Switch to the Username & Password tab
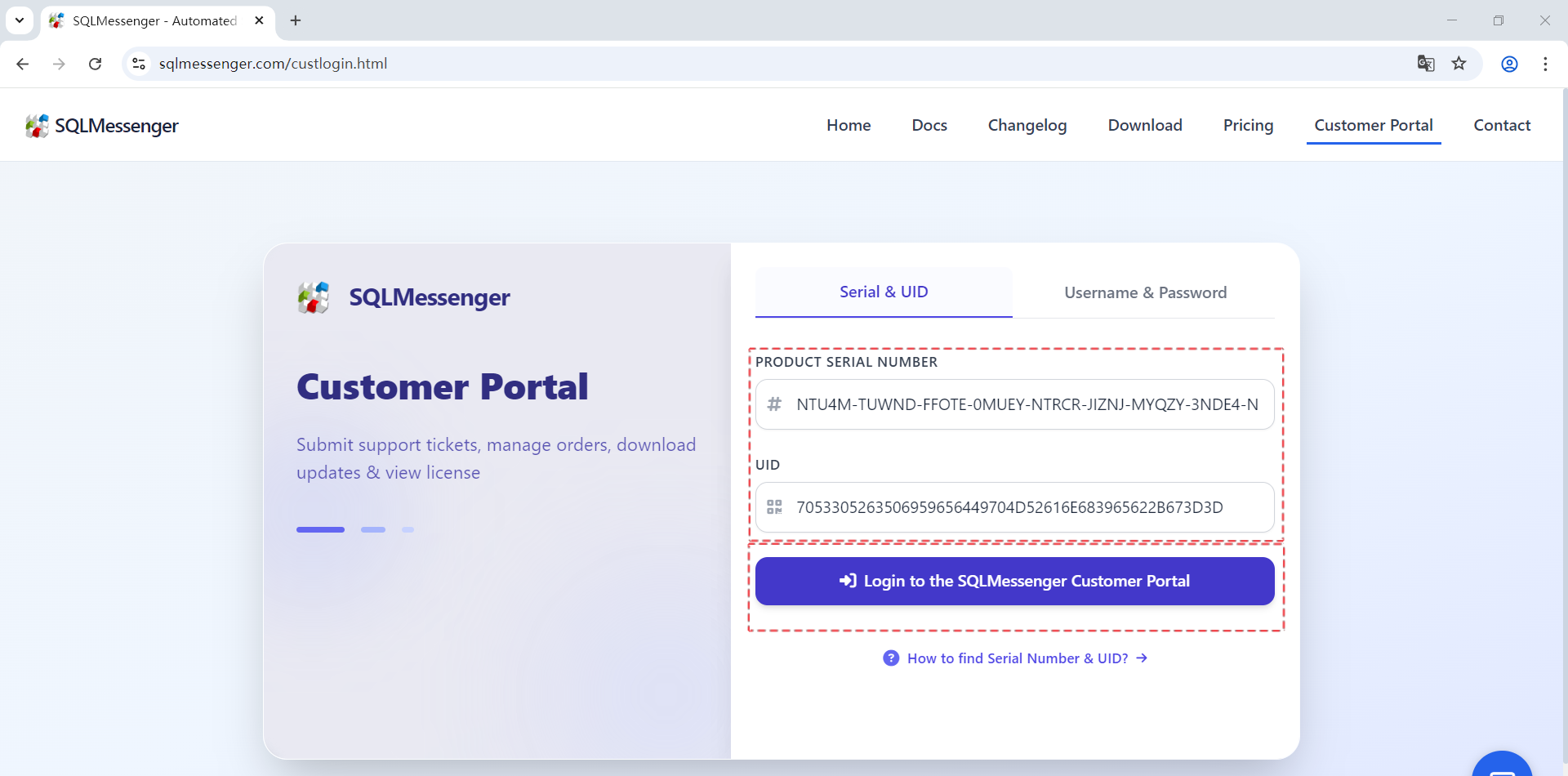This screenshot has height=776, width=1568. click(x=1145, y=292)
